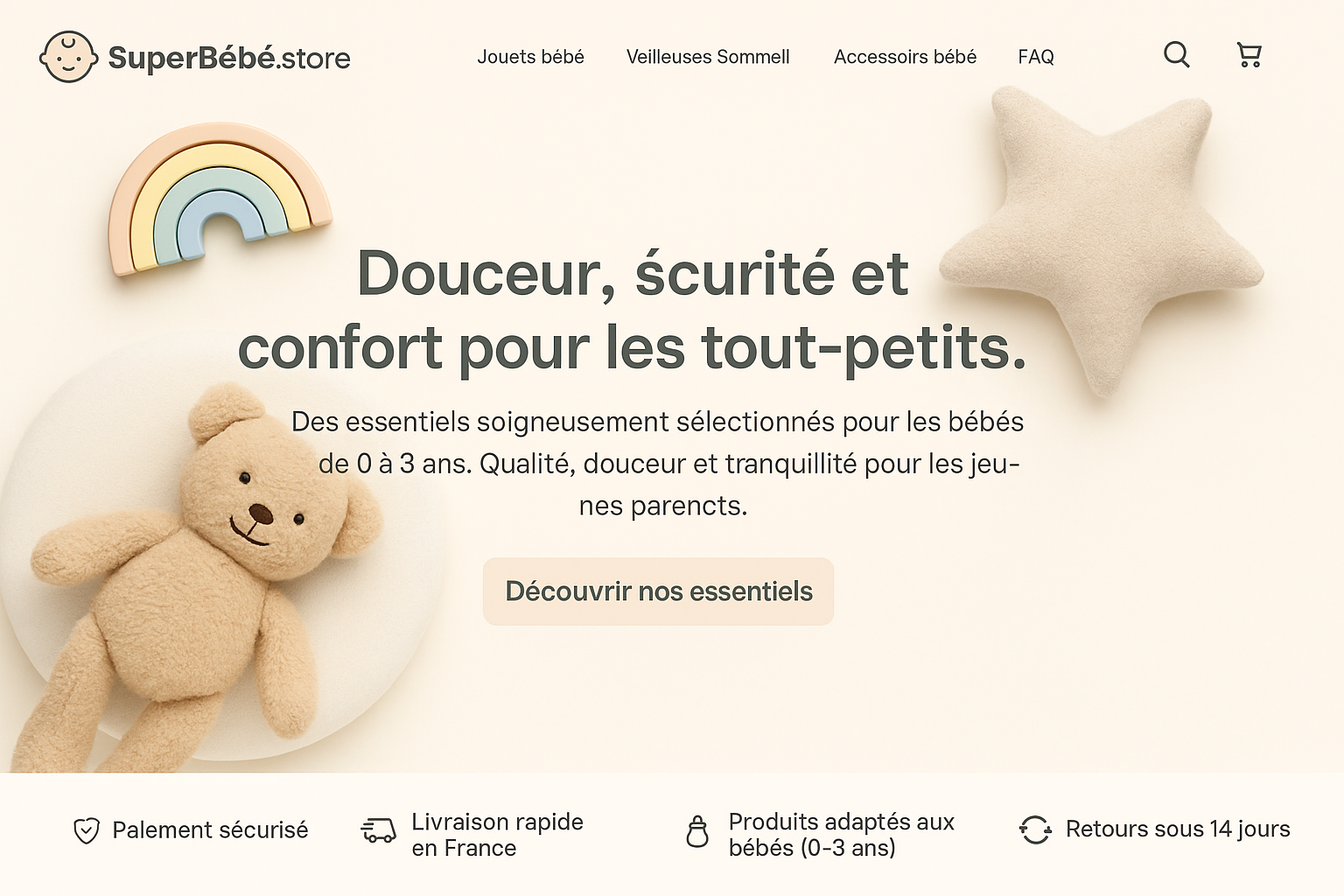Click Découvrir nos essentiels button
The width and height of the screenshot is (1344, 896).
659,591
